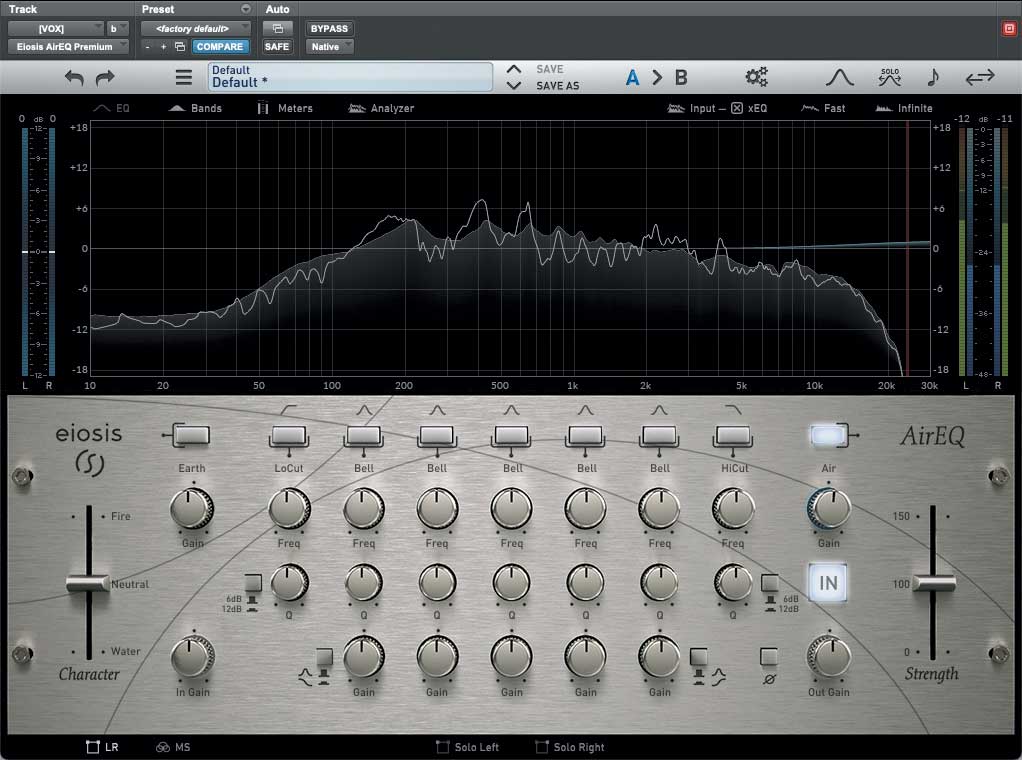Click the musical note icon
1022x760 pixels.
pos(933,77)
